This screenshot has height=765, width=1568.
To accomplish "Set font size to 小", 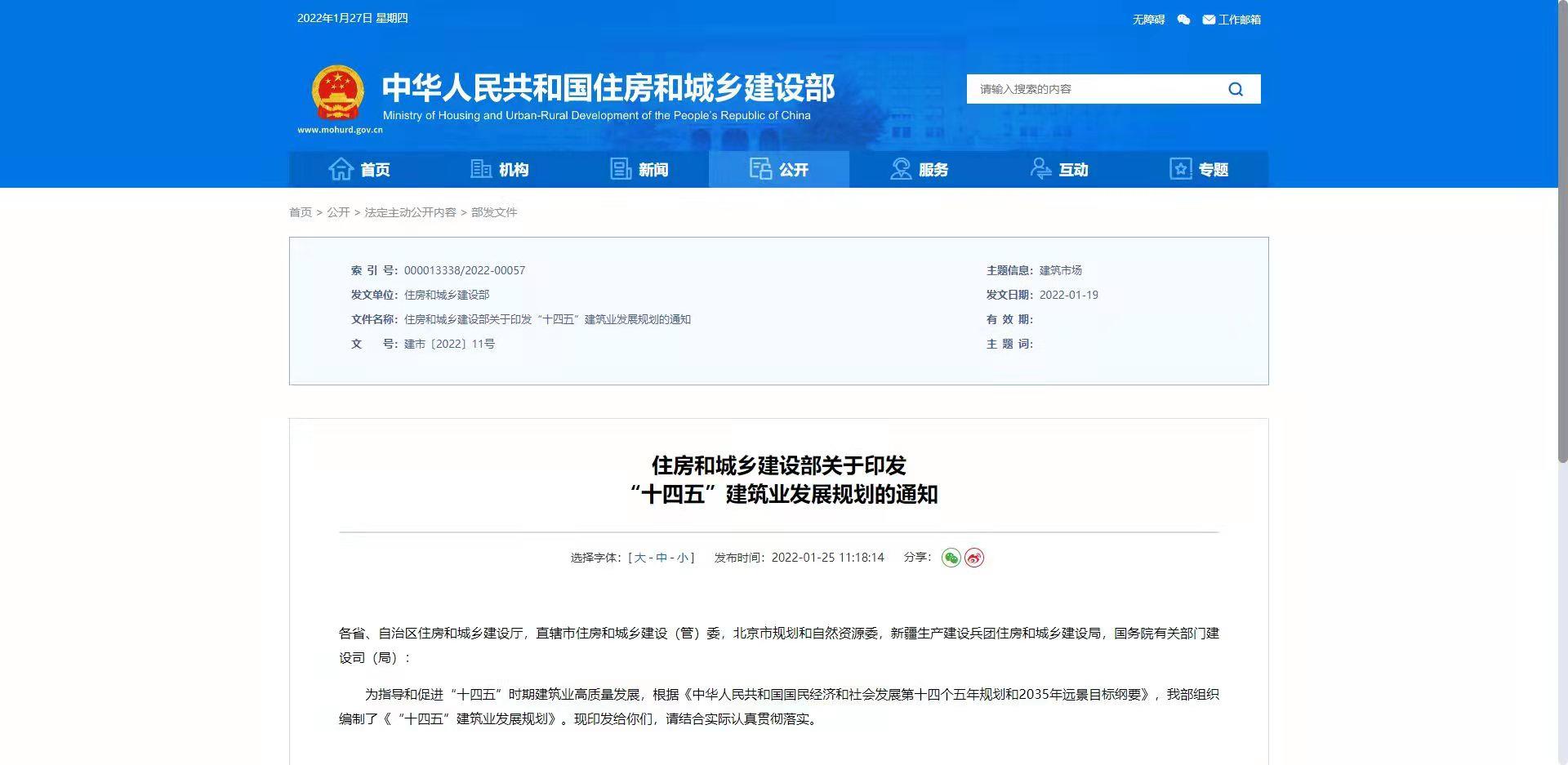I will click(682, 558).
